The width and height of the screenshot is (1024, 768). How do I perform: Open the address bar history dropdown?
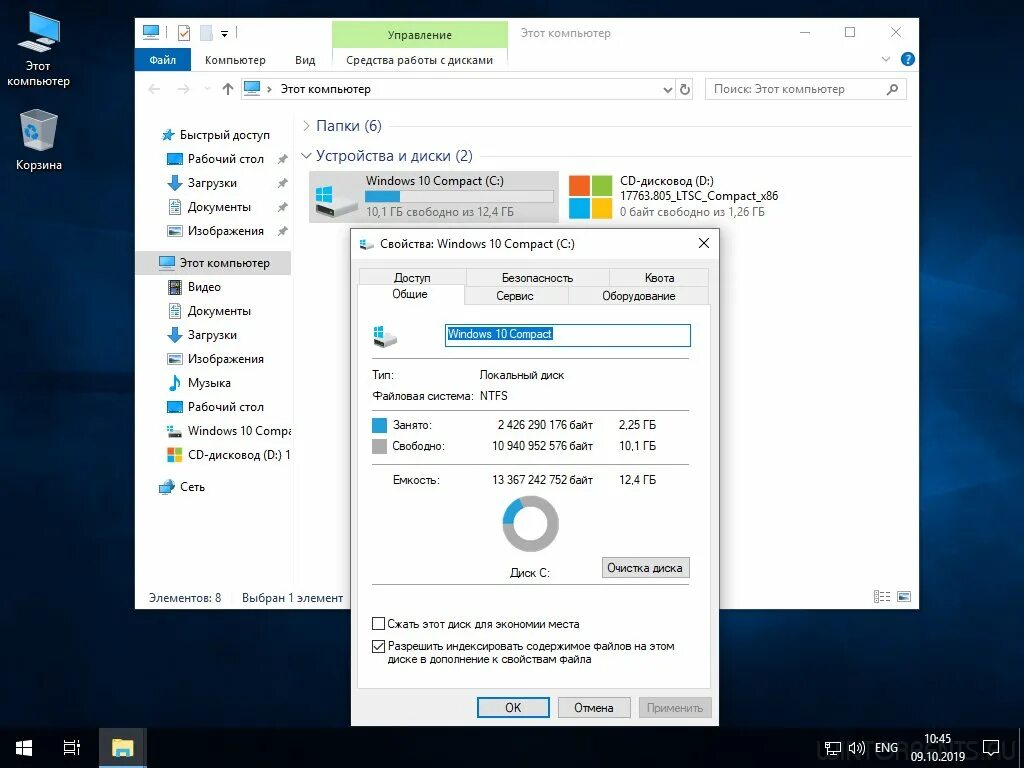pyautogui.click(x=667, y=89)
